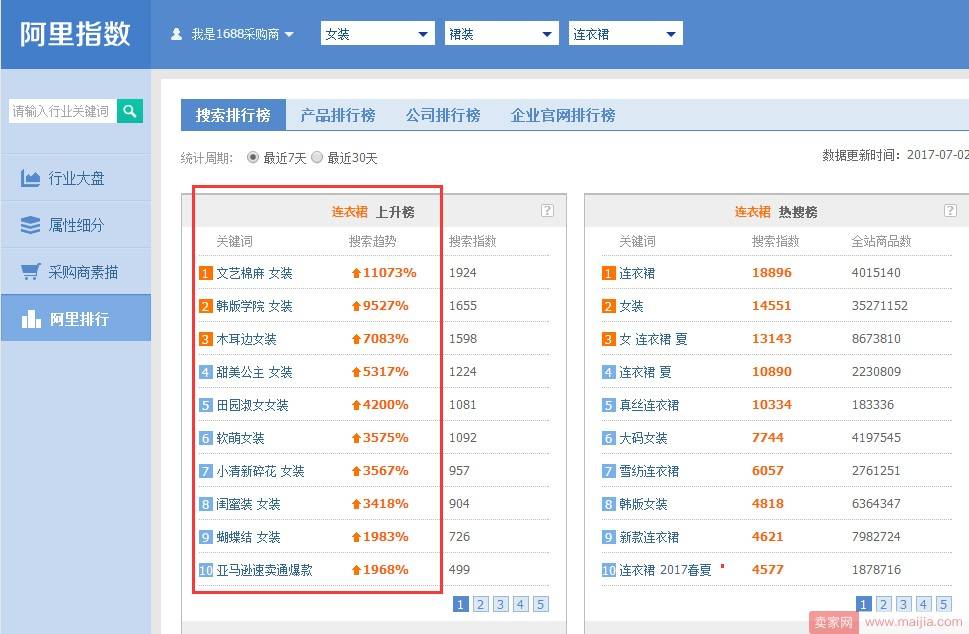The width and height of the screenshot is (969, 634).
Task: Open keyword 小清新碎花 女装
Action: pyautogui.click(x=260, y=471)
